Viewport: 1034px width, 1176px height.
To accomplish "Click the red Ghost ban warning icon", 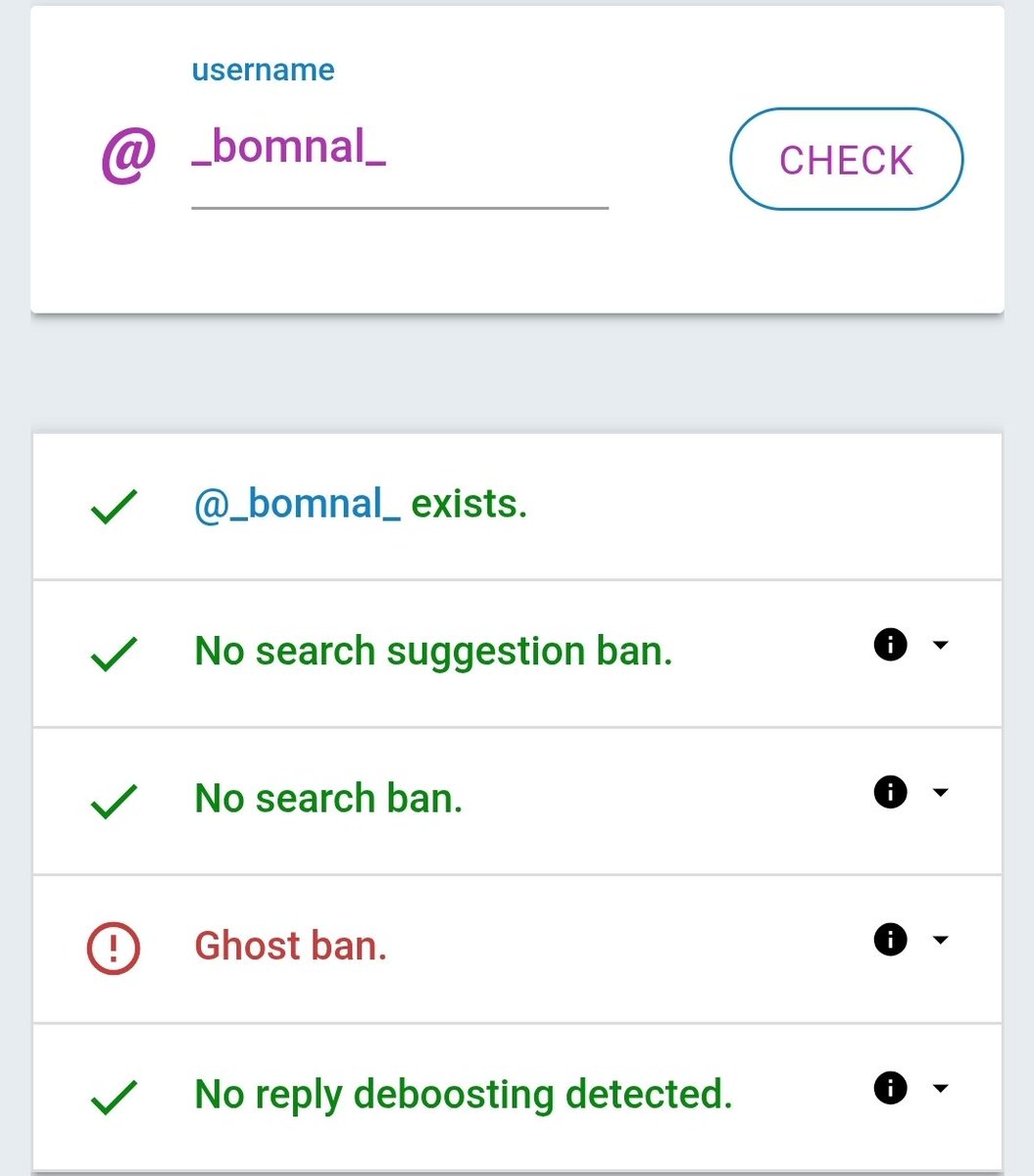I will point(114,948).
